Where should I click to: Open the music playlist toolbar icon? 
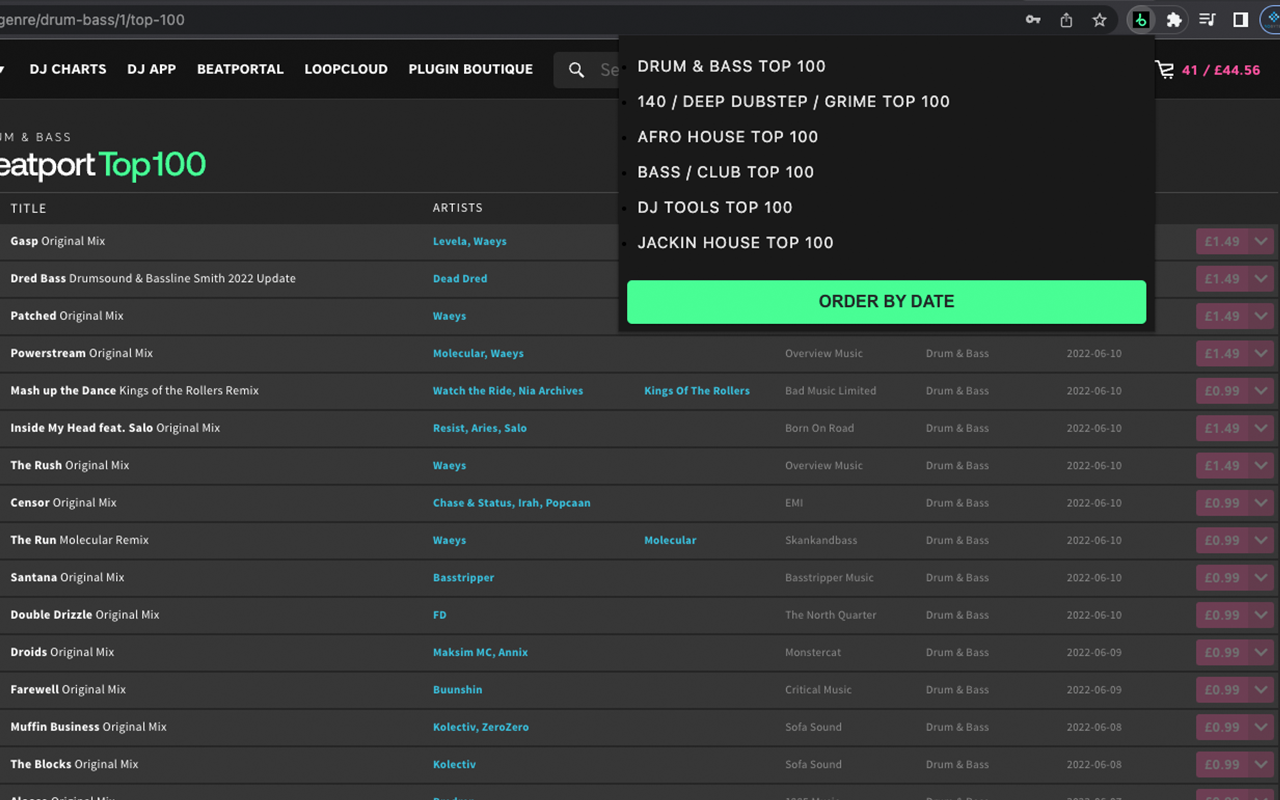(1207, 19)
